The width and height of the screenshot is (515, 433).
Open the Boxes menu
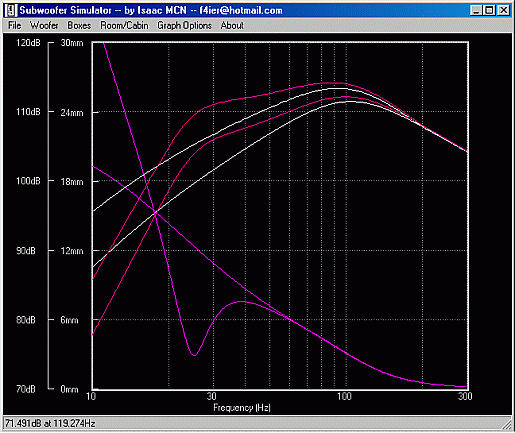79,25
